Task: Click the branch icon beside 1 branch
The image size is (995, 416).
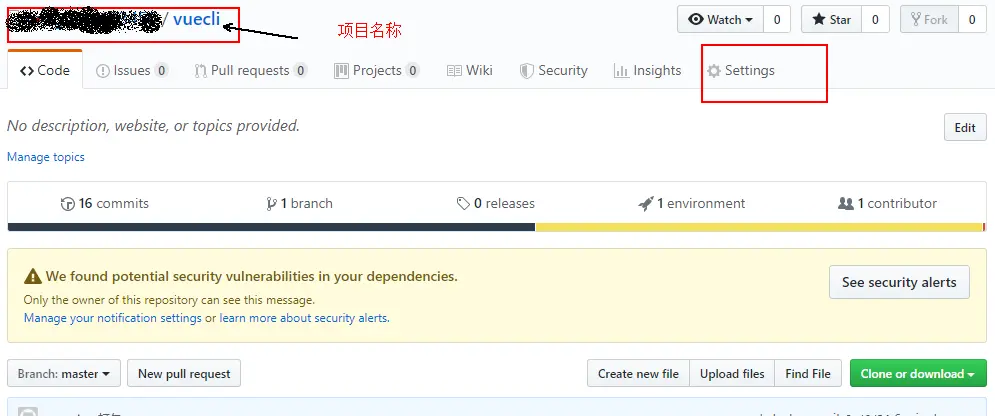Action: pyautogui.click(x=272, y=204)
